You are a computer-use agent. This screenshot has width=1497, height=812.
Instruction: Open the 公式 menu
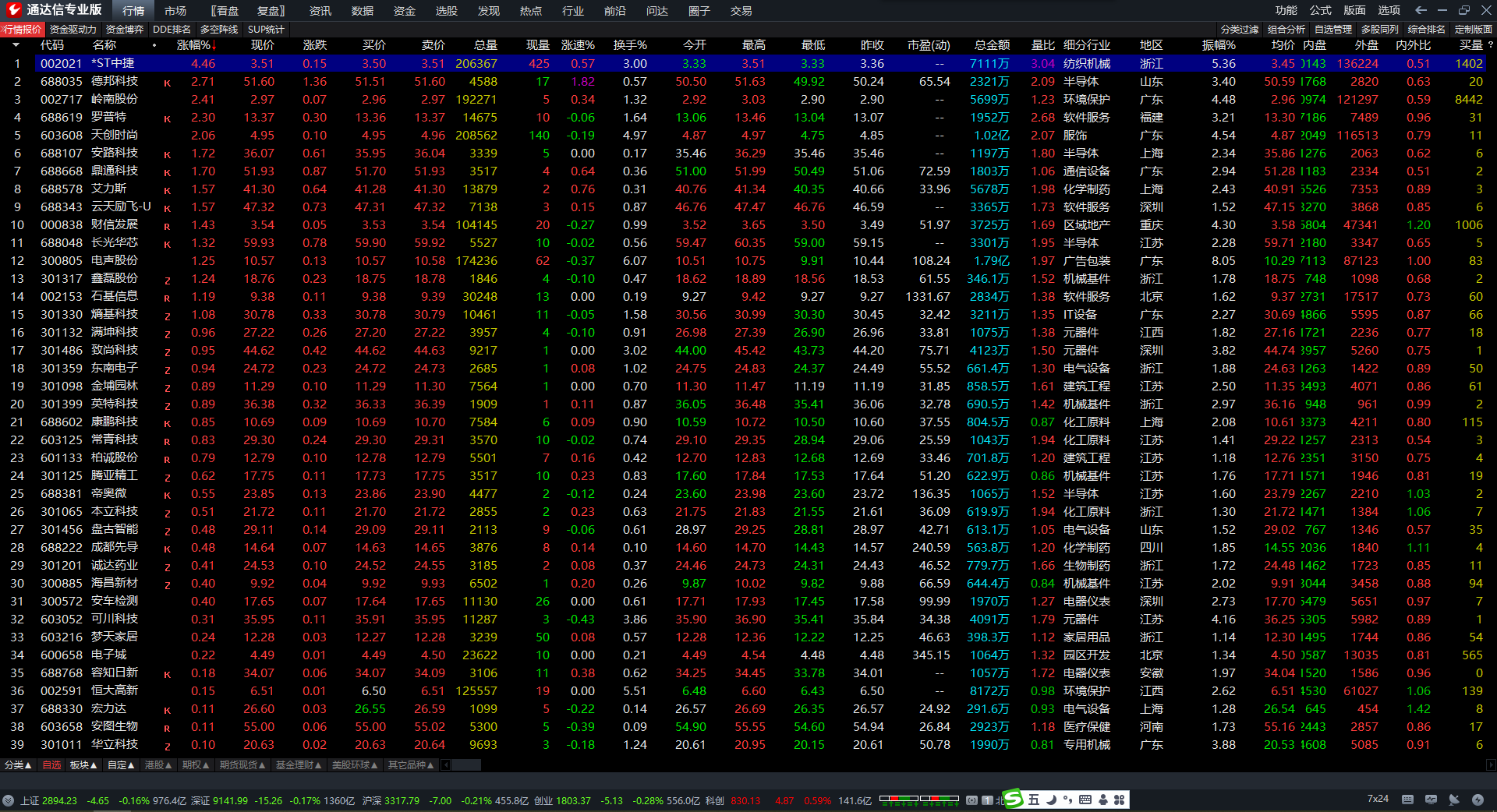click(1321, 10)
